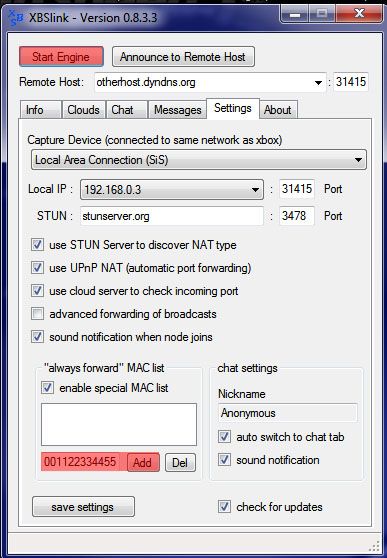Image resolution: width=387 pixels, height=558 pixels.
Task: Click the Remote Host port field
Action: pos(351,82)
